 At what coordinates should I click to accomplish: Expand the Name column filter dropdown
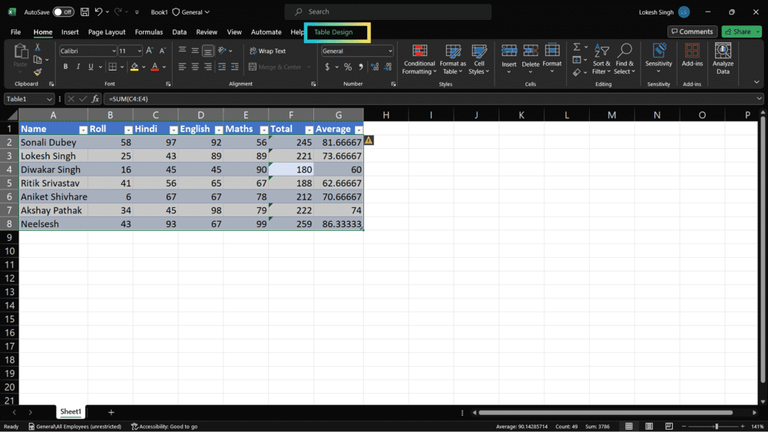(83, 129)
